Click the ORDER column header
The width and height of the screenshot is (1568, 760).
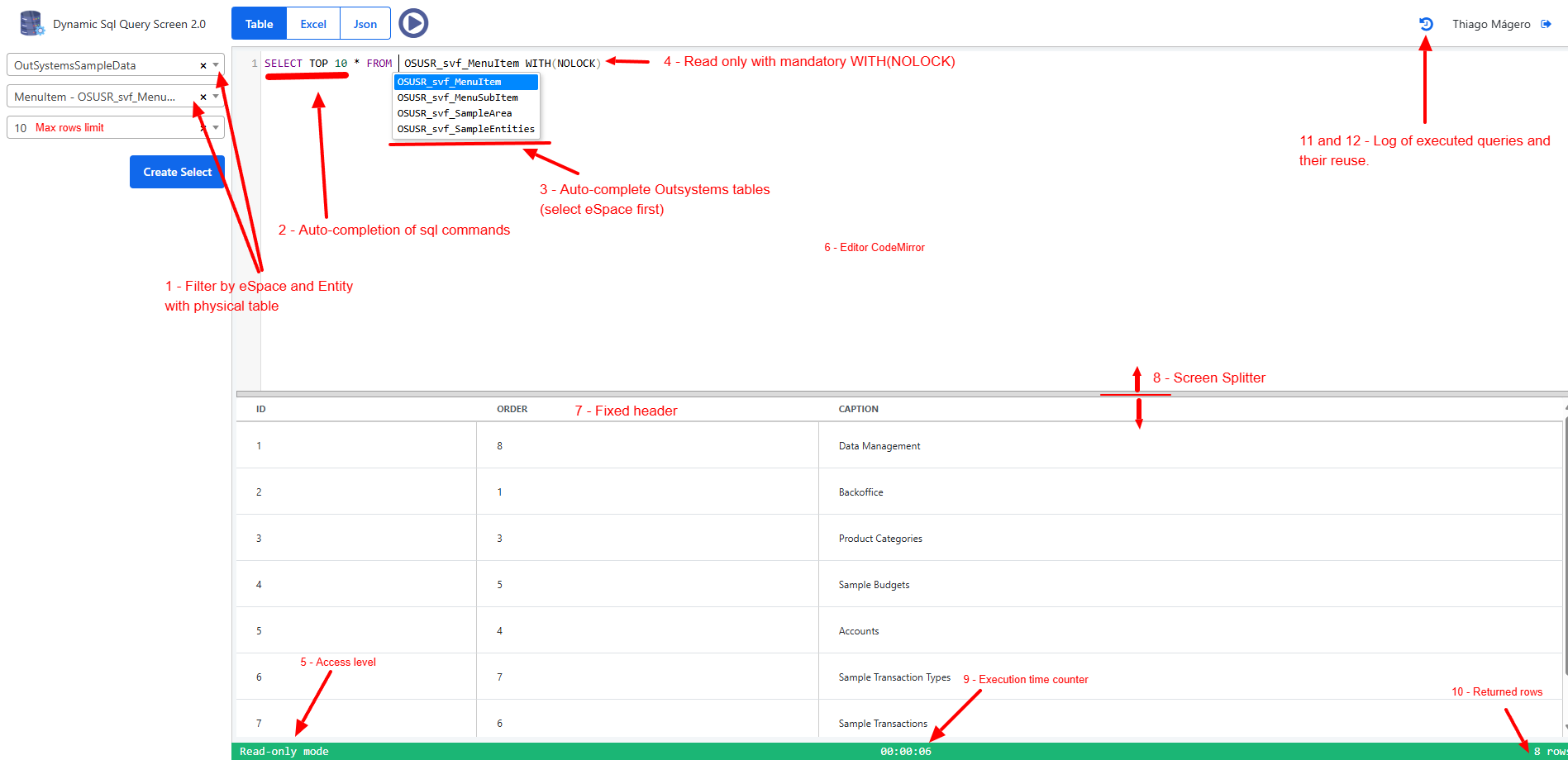coord(512,409)
